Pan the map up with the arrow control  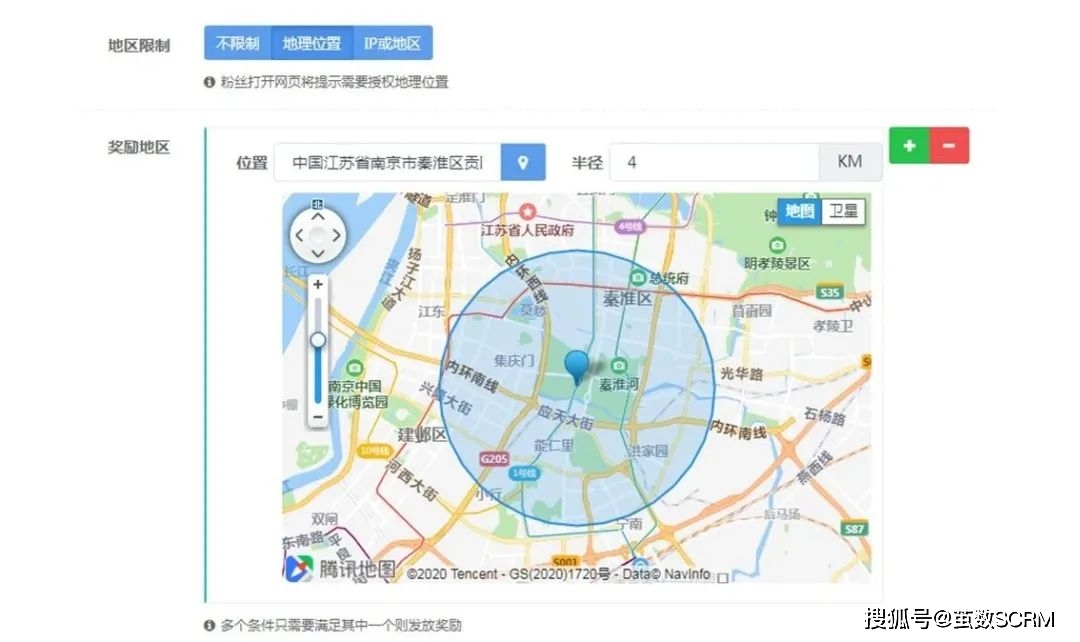318,219
